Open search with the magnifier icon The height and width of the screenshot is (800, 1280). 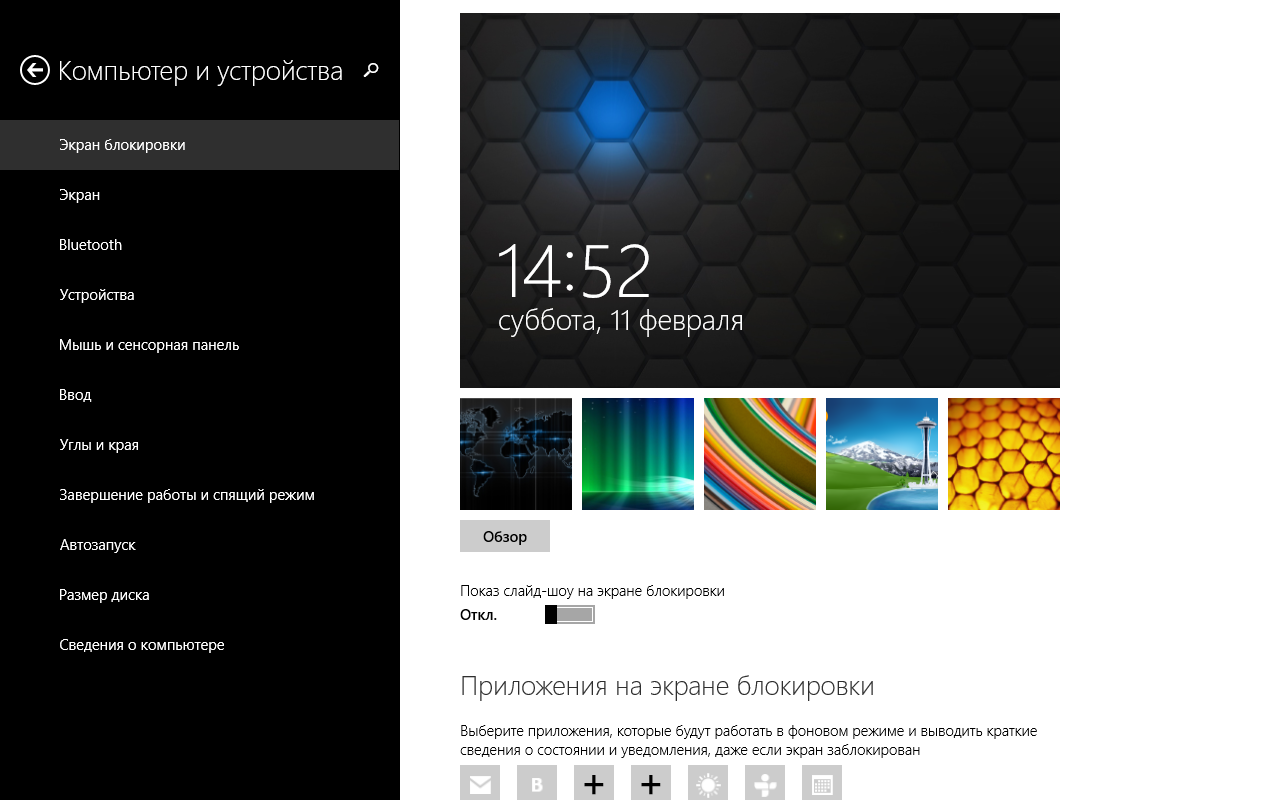[x=371, y=70]
